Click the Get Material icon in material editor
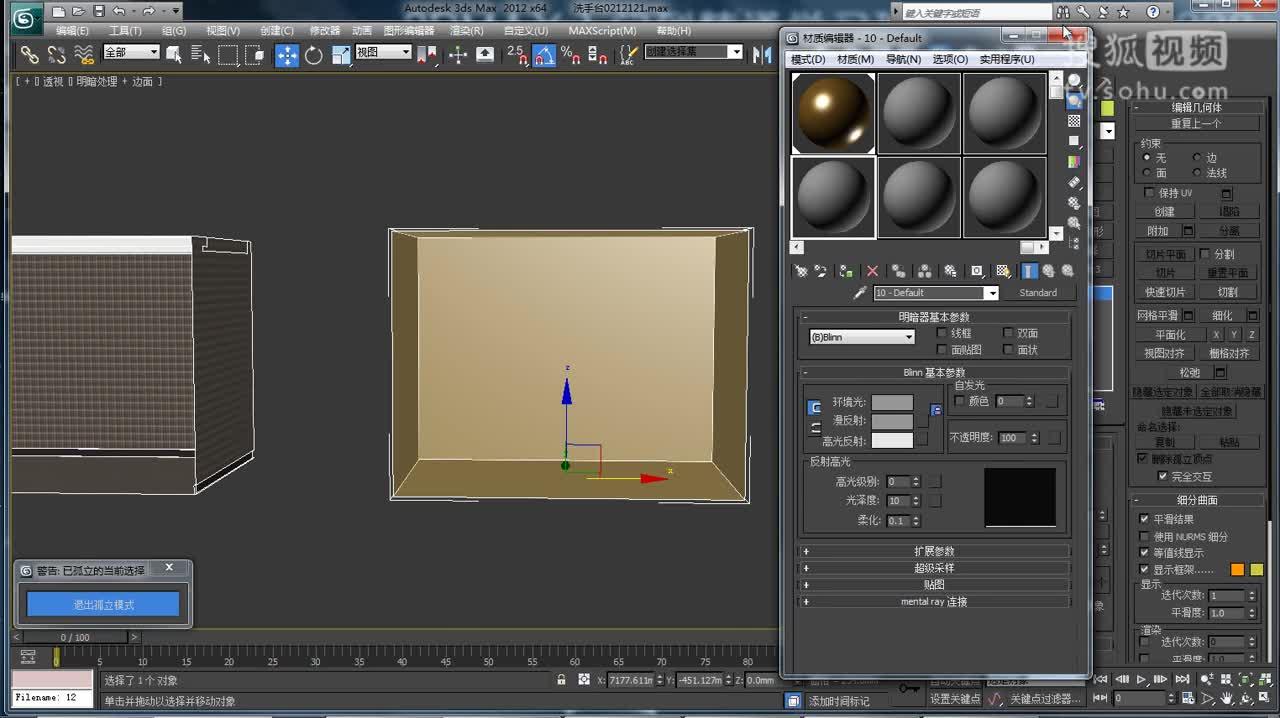The height and width of the screenshot is (718, 1280). (802, 270)
